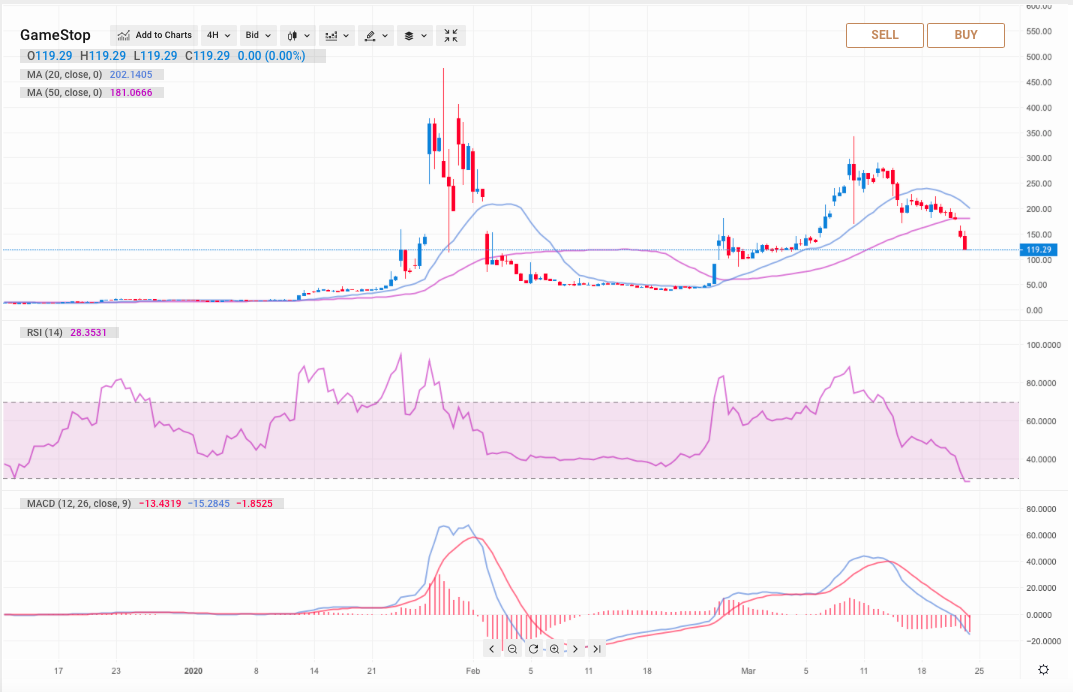Zoom in with the magnifier plus icon
This screenshot has width=1073, height=692.
click(554, 649)
